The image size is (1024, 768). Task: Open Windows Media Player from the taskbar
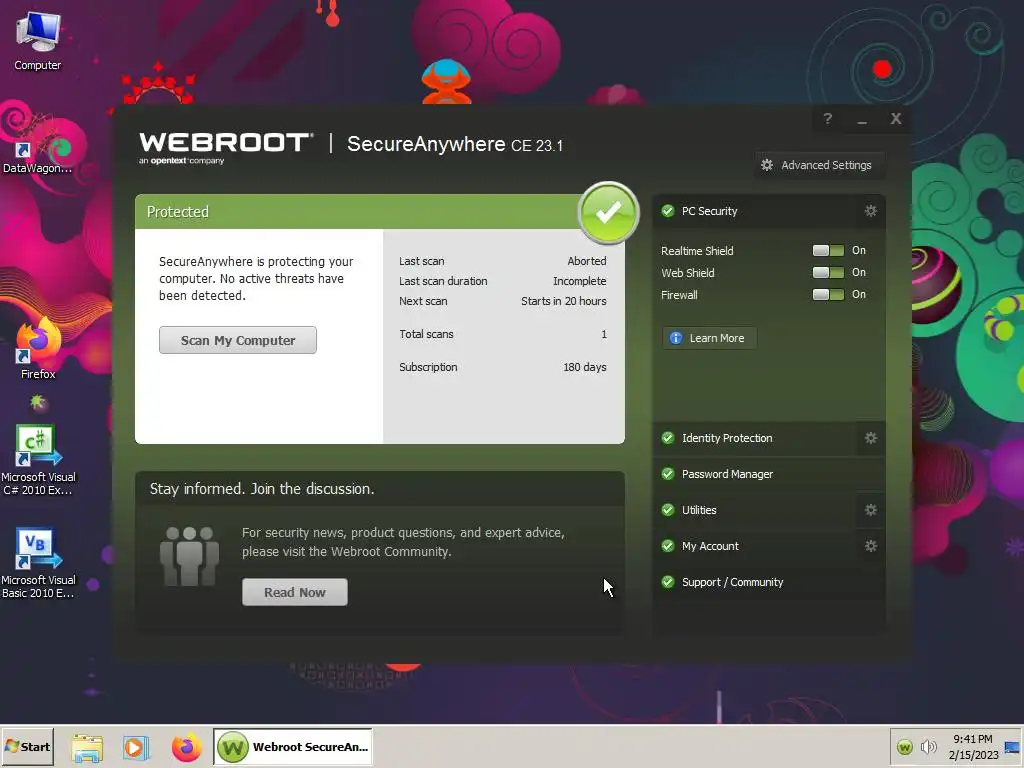136,747
